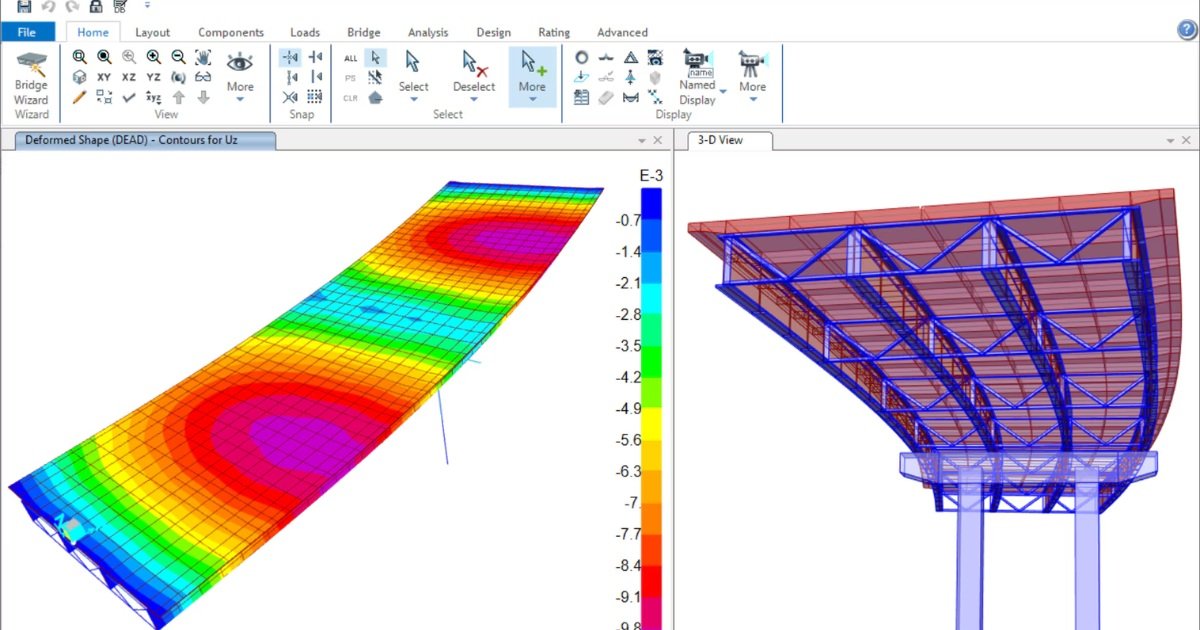Image resolution: width=1200 pixels, height=630 pixels.
Task: Click the lock model icon
Action: [x=96, y=7]
